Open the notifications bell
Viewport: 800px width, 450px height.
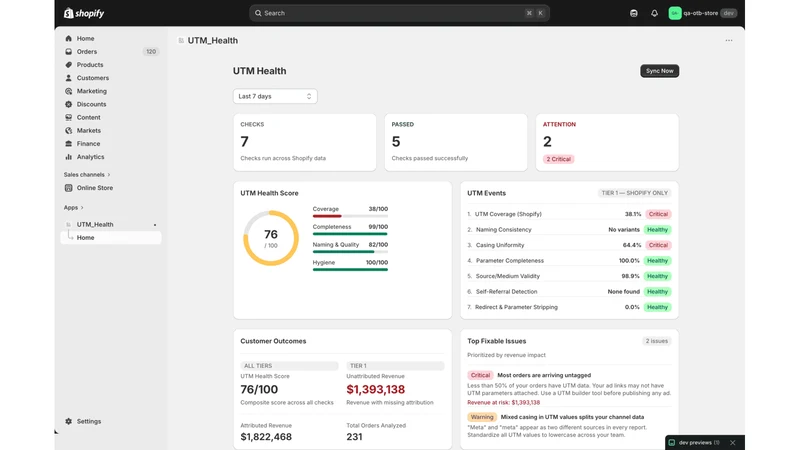654,13
